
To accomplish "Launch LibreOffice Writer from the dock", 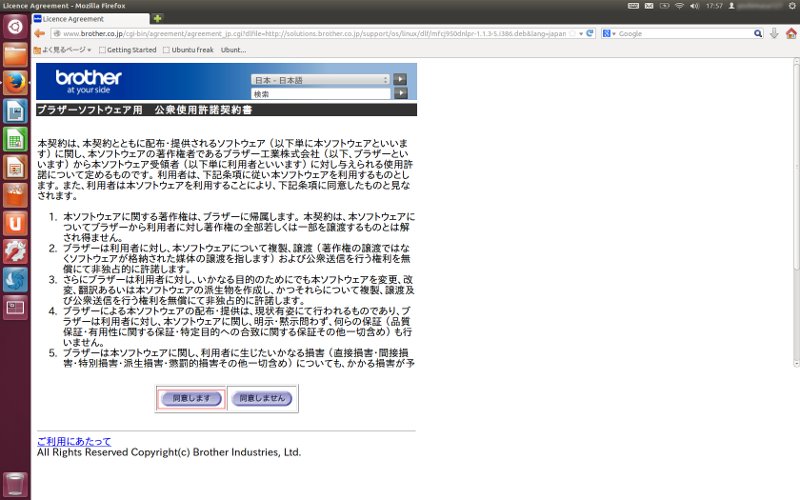I will 15,111.
